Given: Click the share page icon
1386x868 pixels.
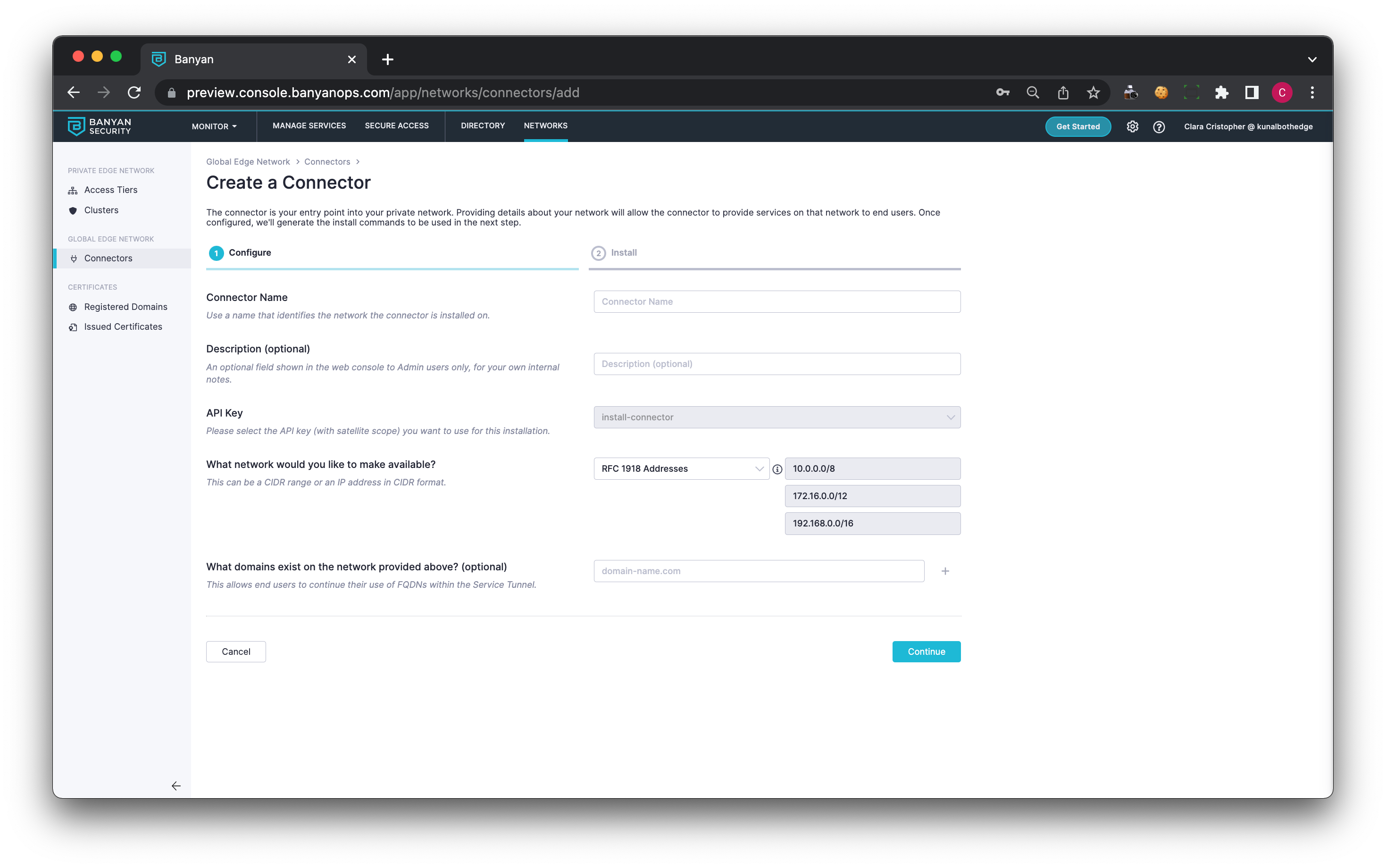Looking at the screenshot, I should coord(1063,92).
